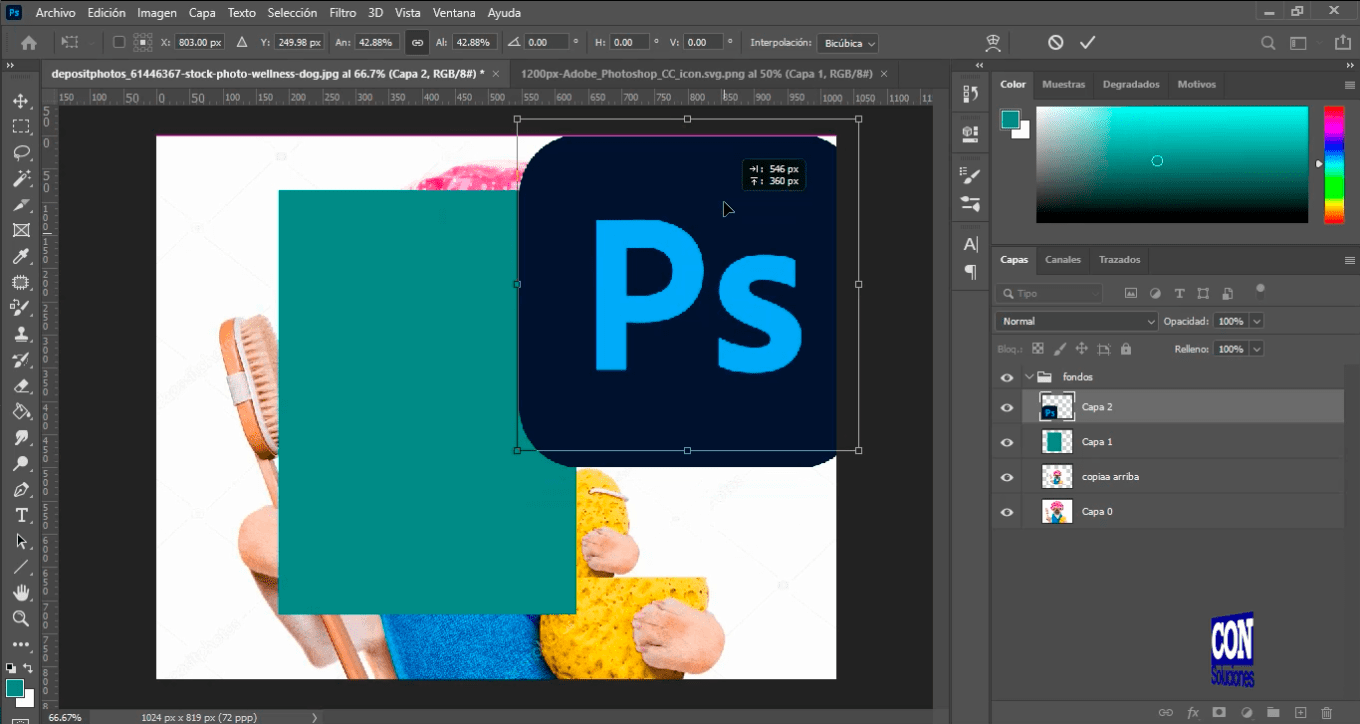Switch to the Canales tab
The image size is (1360, 724).
click(1063, 260)
